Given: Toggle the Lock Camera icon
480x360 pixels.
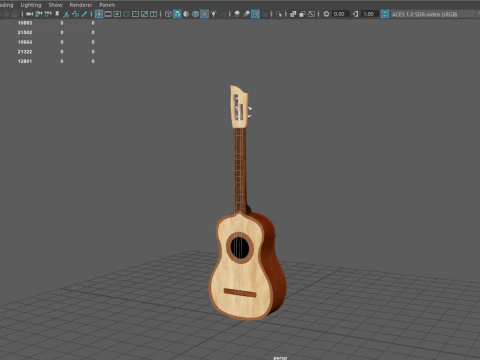Looking at the screenshot, I should [39, 14].
